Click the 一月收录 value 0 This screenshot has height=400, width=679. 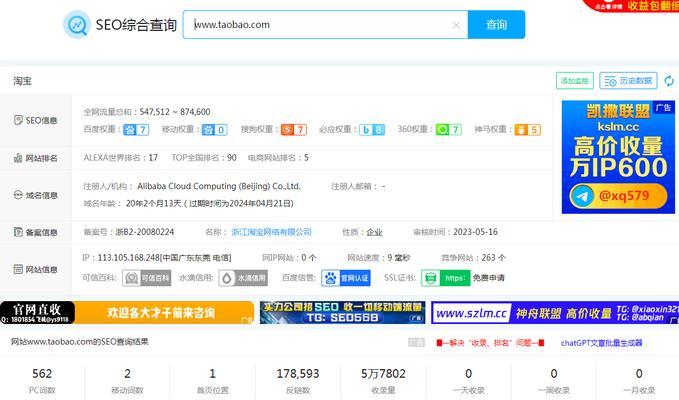pyautogui.click(x=639, y=373)
